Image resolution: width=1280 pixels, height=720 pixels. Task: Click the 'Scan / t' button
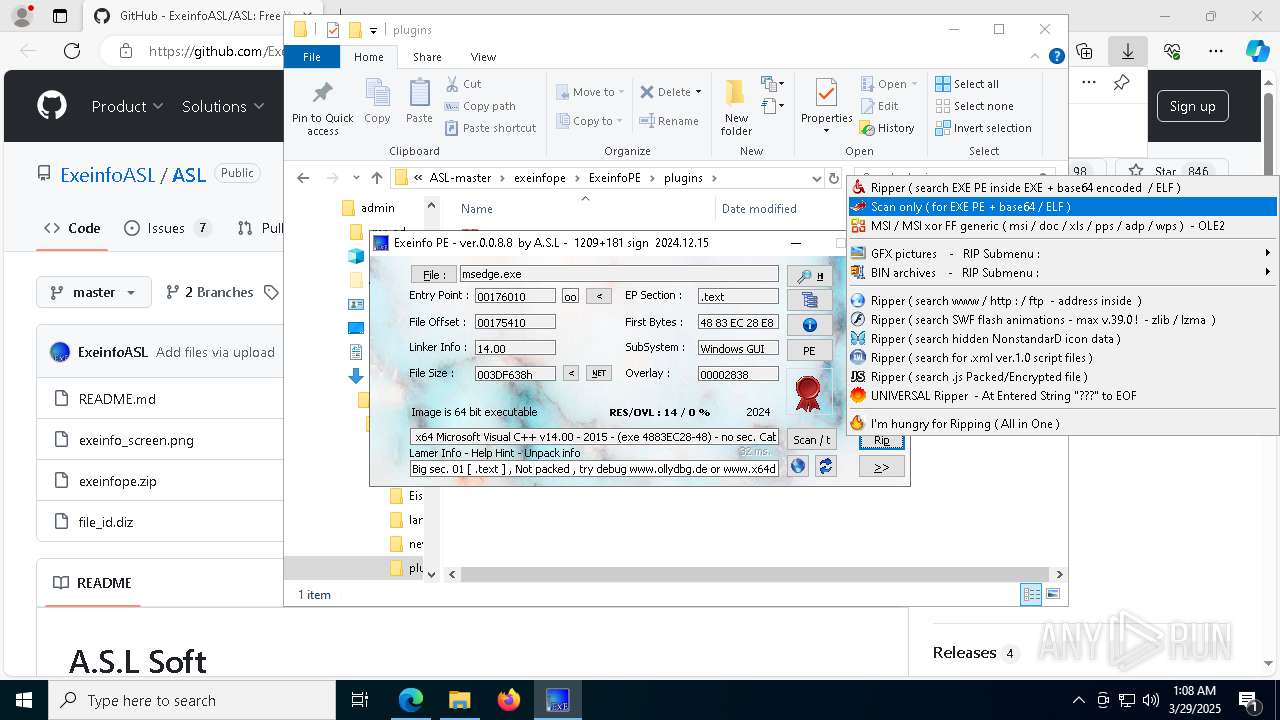(x=811, y=440)
